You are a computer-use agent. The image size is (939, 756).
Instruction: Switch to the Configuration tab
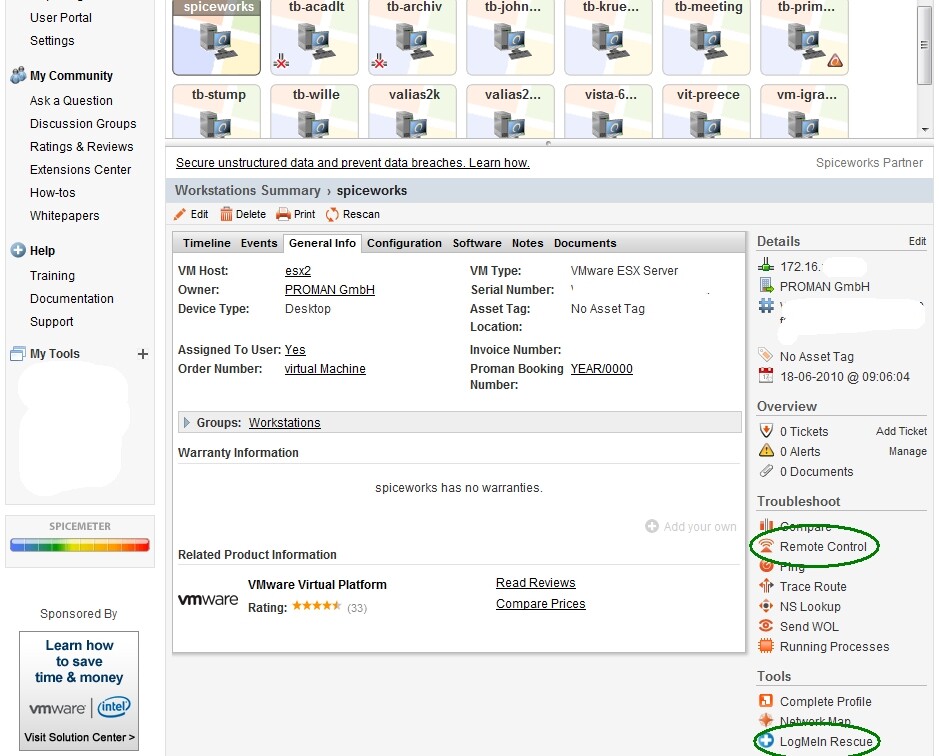pyautogui.click(x=404, y=242)
